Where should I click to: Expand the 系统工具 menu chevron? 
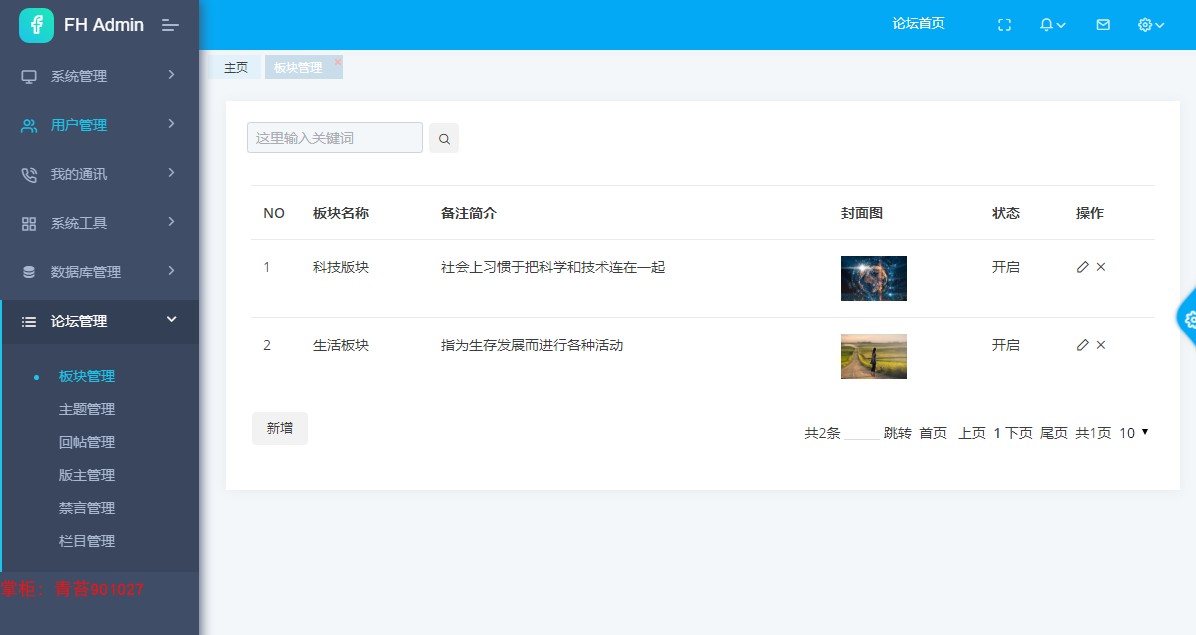coord(172,222)
